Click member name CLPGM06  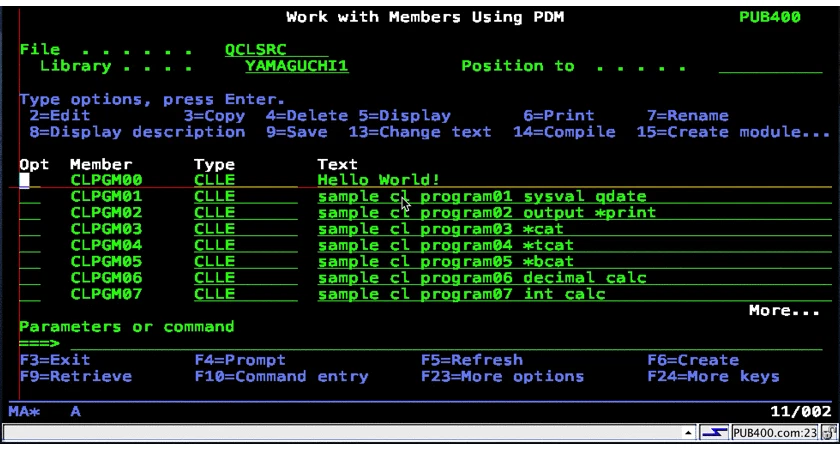point(106,278)
